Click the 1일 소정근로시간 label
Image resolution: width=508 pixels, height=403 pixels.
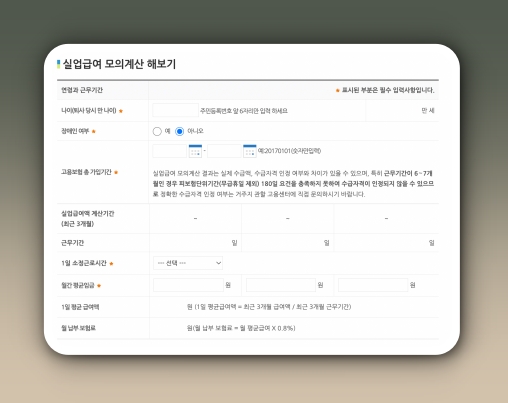click(84, 263)
